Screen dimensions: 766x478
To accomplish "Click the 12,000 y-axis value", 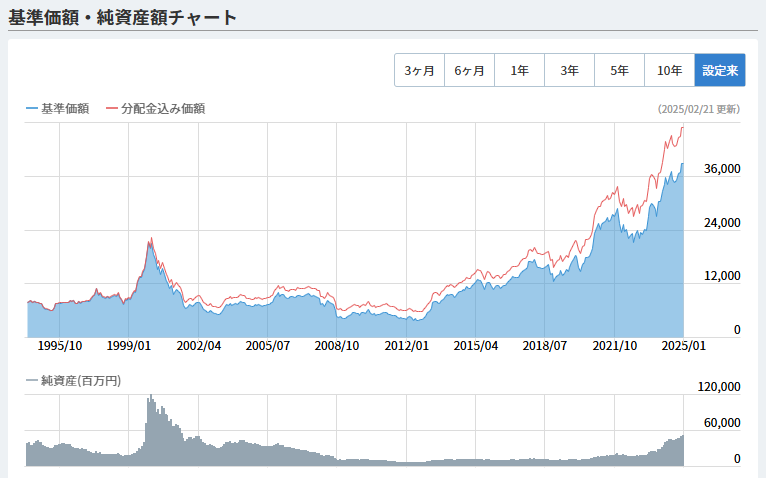I will [722, 276].
